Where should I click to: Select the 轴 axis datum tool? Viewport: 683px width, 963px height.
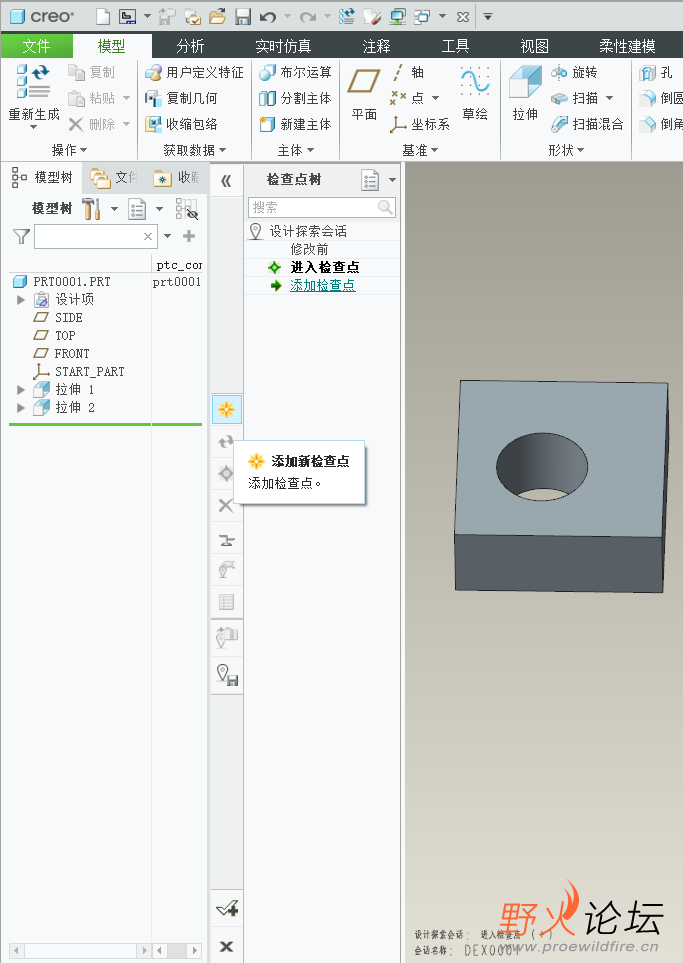407,72
